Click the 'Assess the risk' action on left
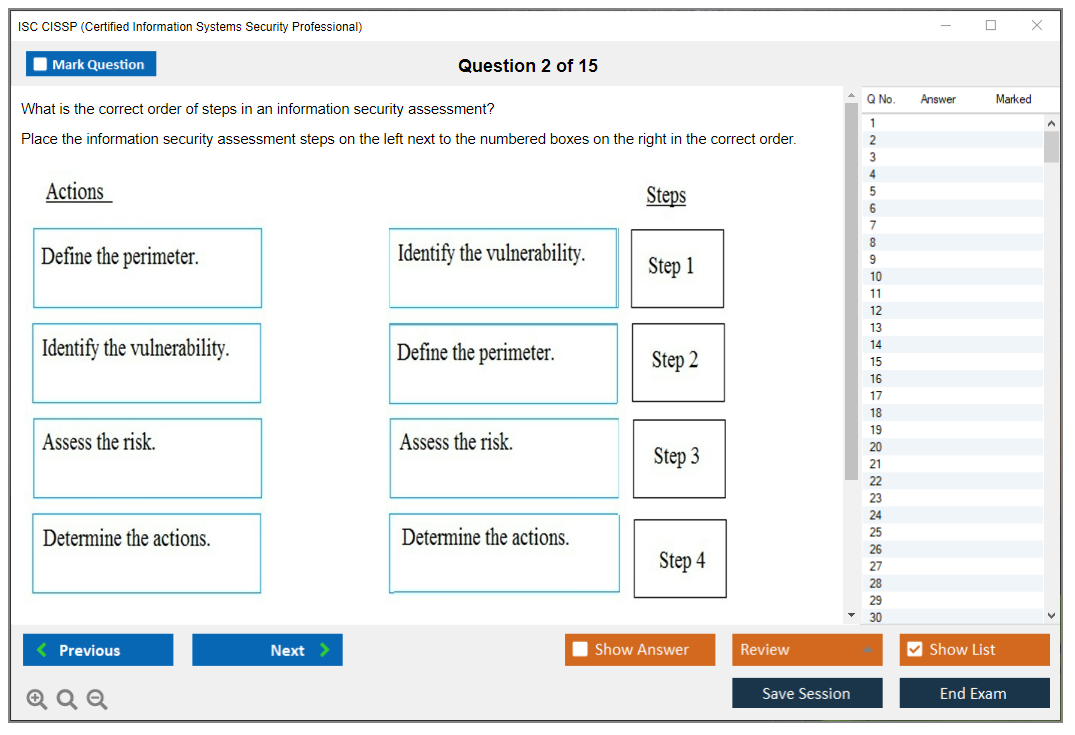The height and width of the screenshot is (735, 1075). point(147,458)
